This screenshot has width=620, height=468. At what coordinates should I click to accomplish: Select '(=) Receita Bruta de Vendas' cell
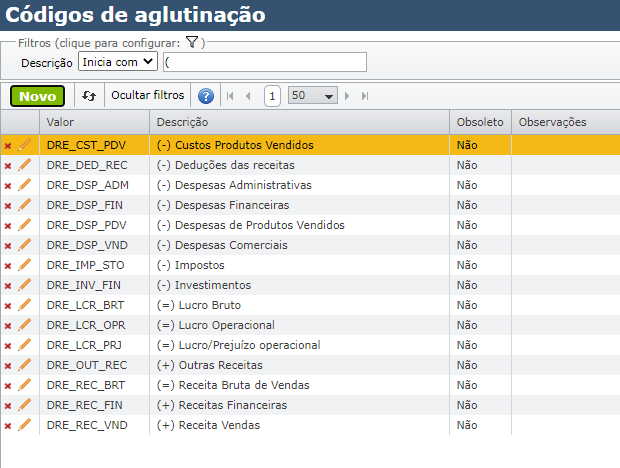300,385
